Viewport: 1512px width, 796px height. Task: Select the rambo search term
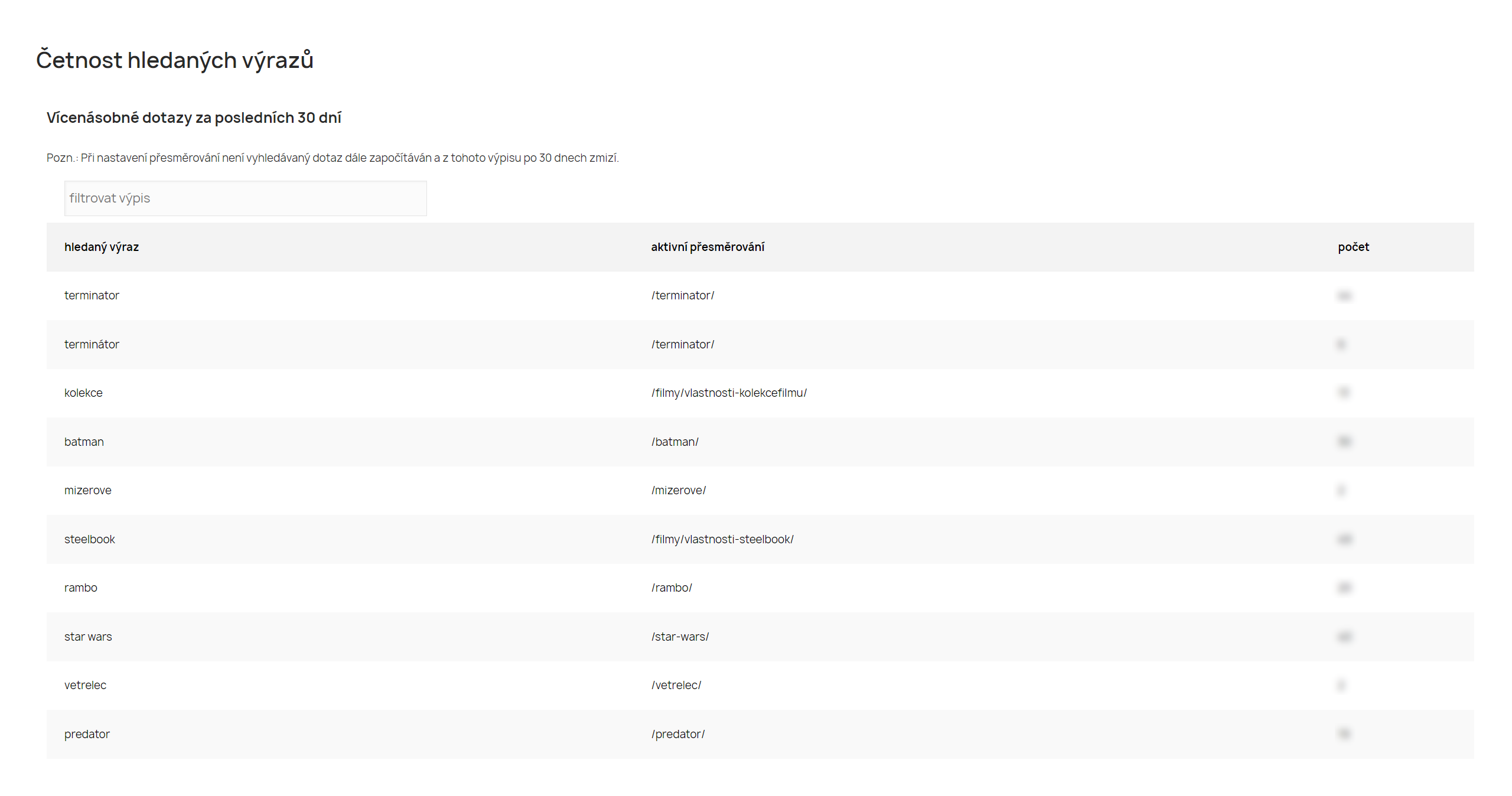80,588
